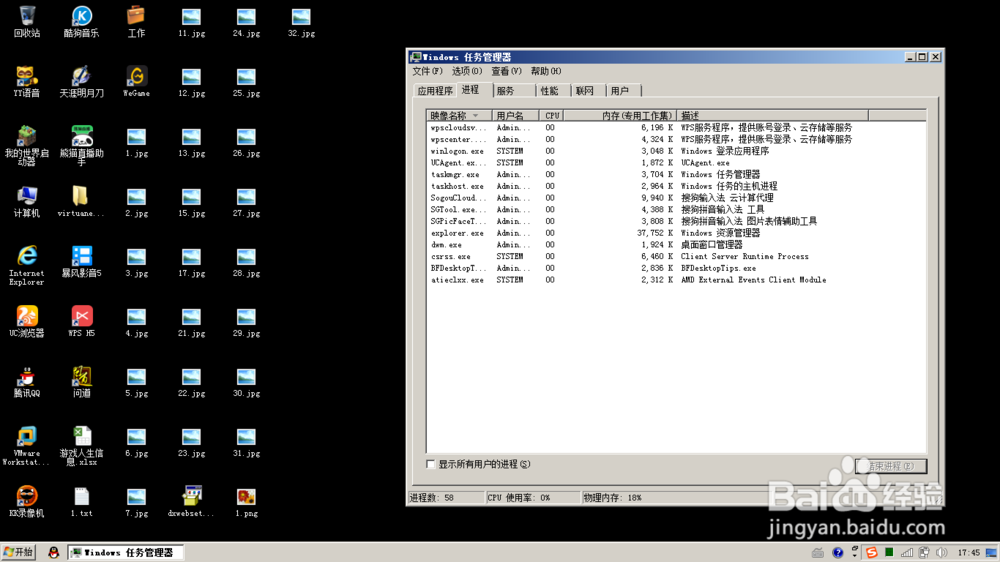Click the taskbar clock showing 17:45

(x=968, y=552)
